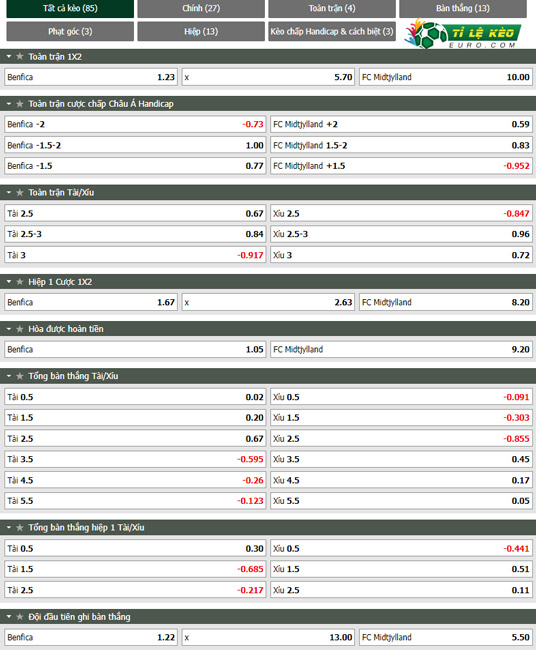Select Tài 5.5 at -0.123
This screenshot has height=655, width=536.
pyautogui.click(x=135, y=501)
